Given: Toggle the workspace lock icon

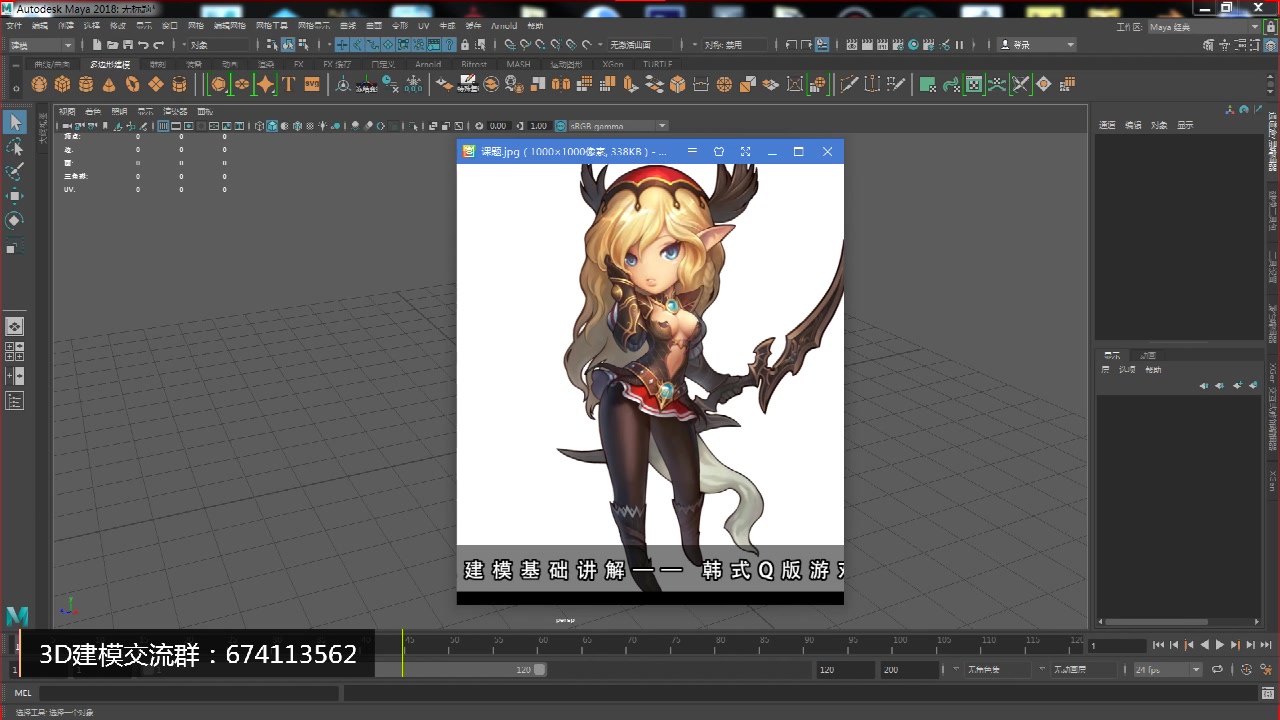Looking at the screenshot, I should point(1271,27).
